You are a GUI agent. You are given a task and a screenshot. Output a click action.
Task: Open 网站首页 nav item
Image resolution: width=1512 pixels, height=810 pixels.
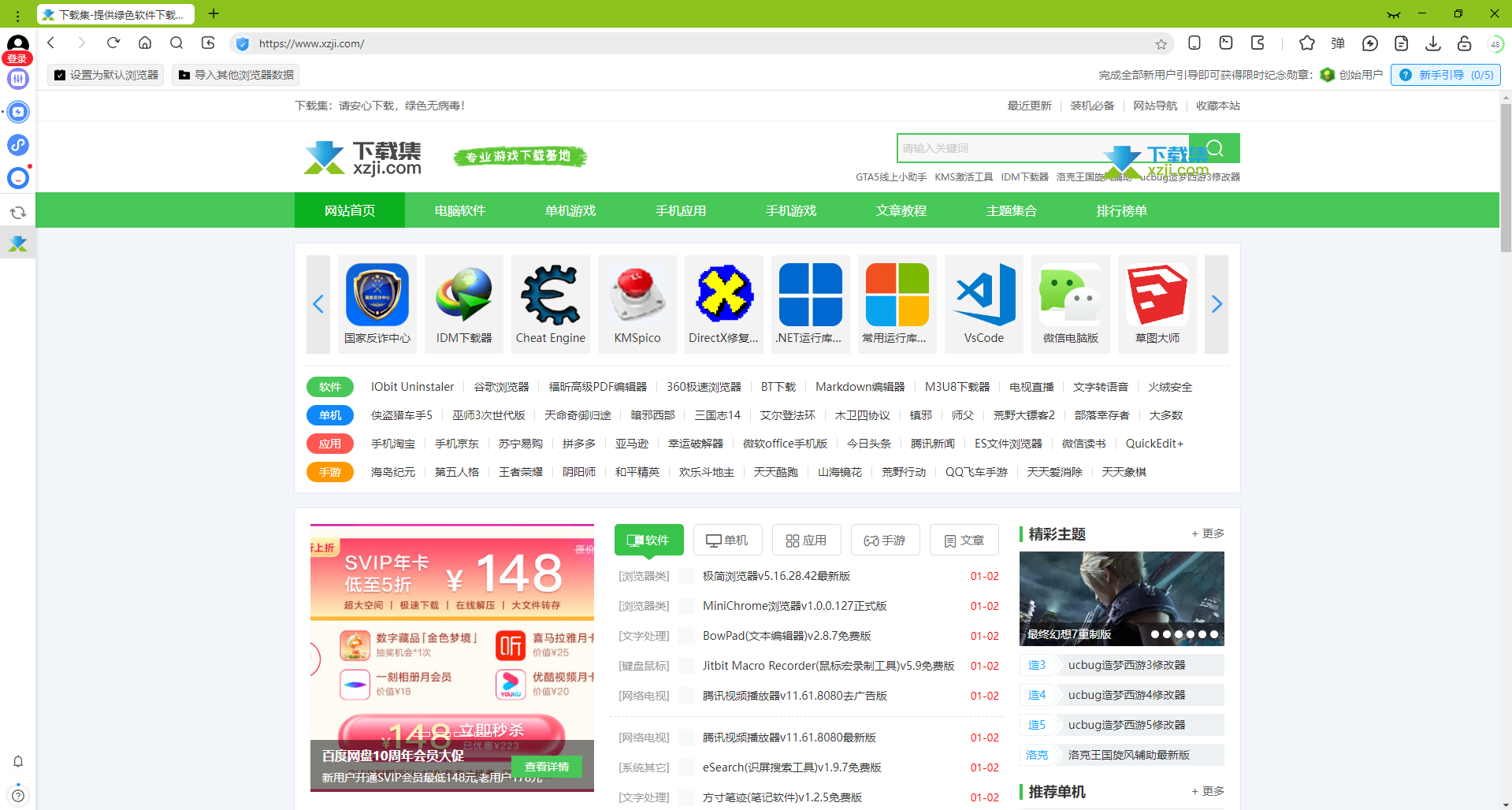350,210
